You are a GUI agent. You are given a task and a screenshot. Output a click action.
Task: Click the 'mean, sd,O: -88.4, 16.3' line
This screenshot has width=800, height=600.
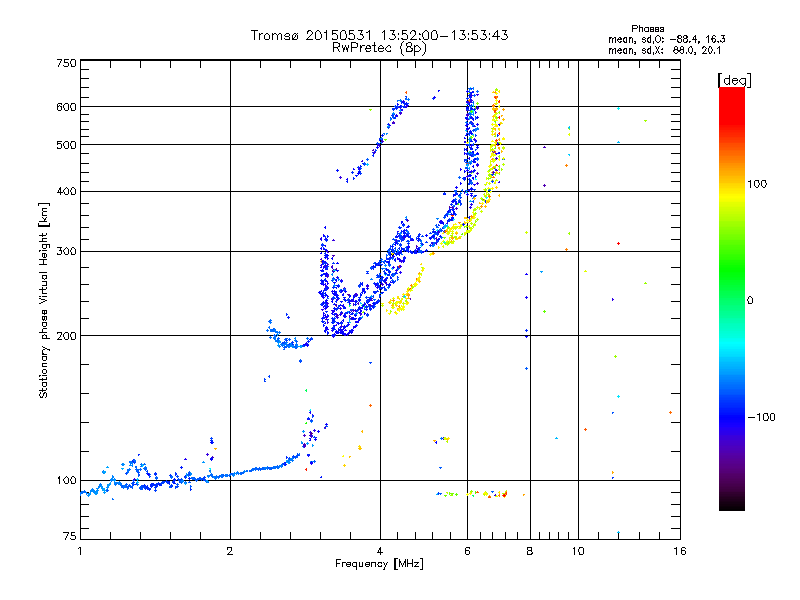(666, 39)
